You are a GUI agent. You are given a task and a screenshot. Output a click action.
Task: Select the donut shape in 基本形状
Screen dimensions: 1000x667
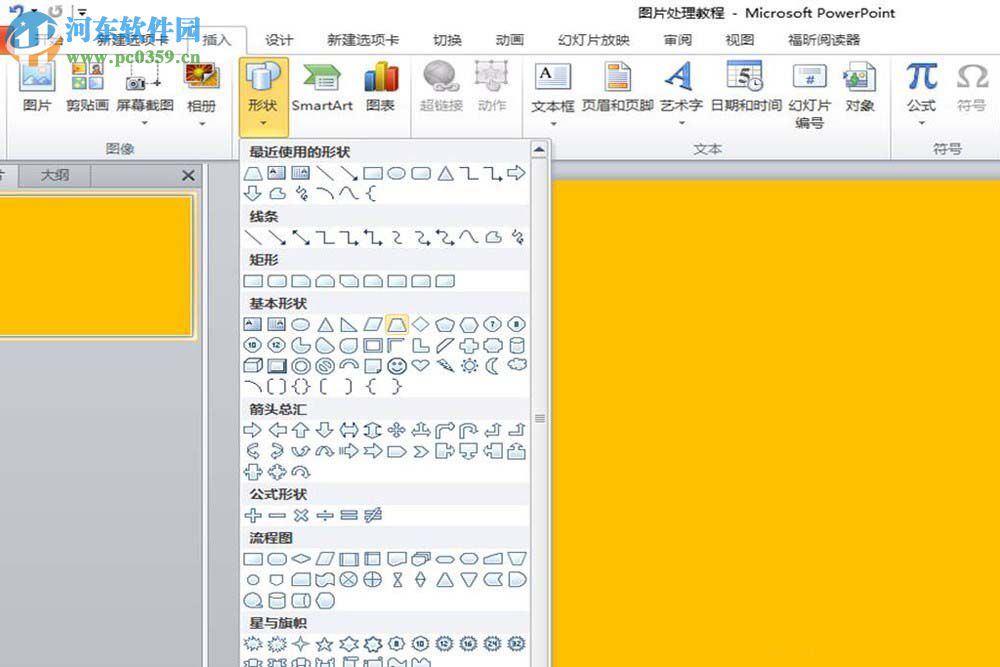pos(301,365)
